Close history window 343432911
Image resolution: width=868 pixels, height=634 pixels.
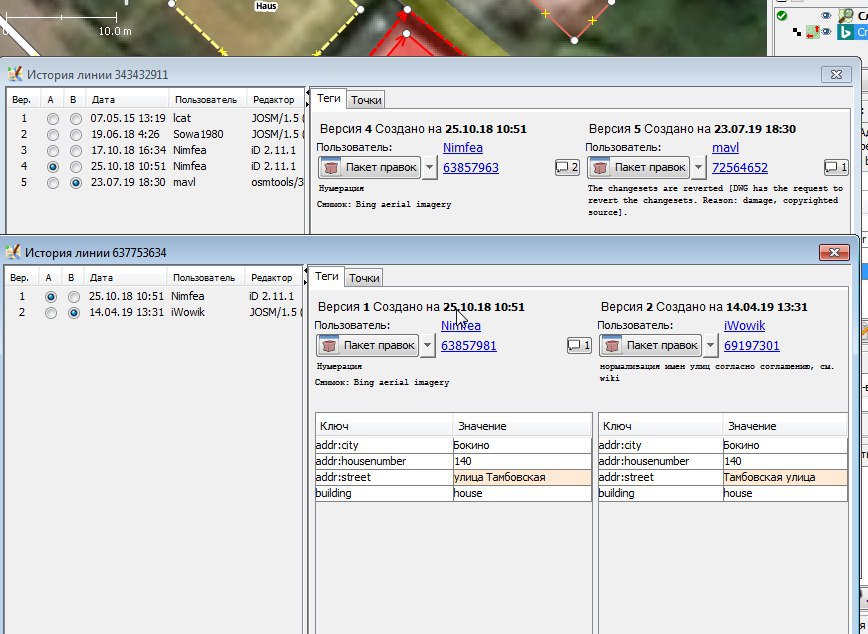click(x=836, y=74)
